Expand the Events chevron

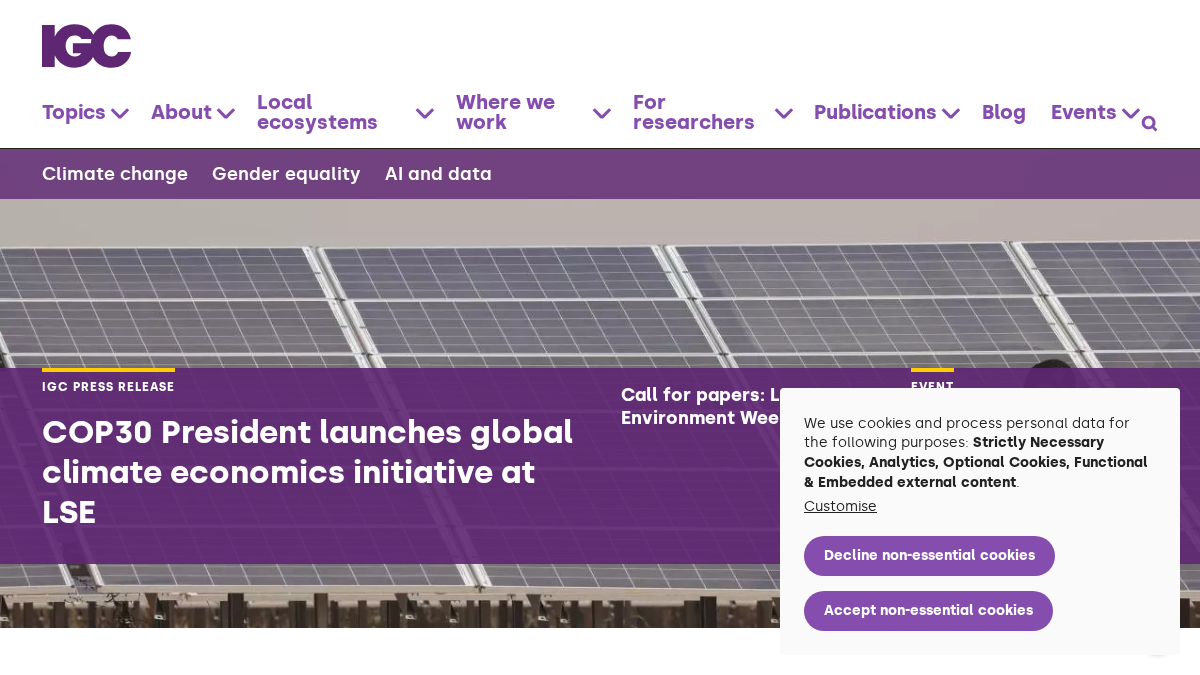tap(1130, 114)
